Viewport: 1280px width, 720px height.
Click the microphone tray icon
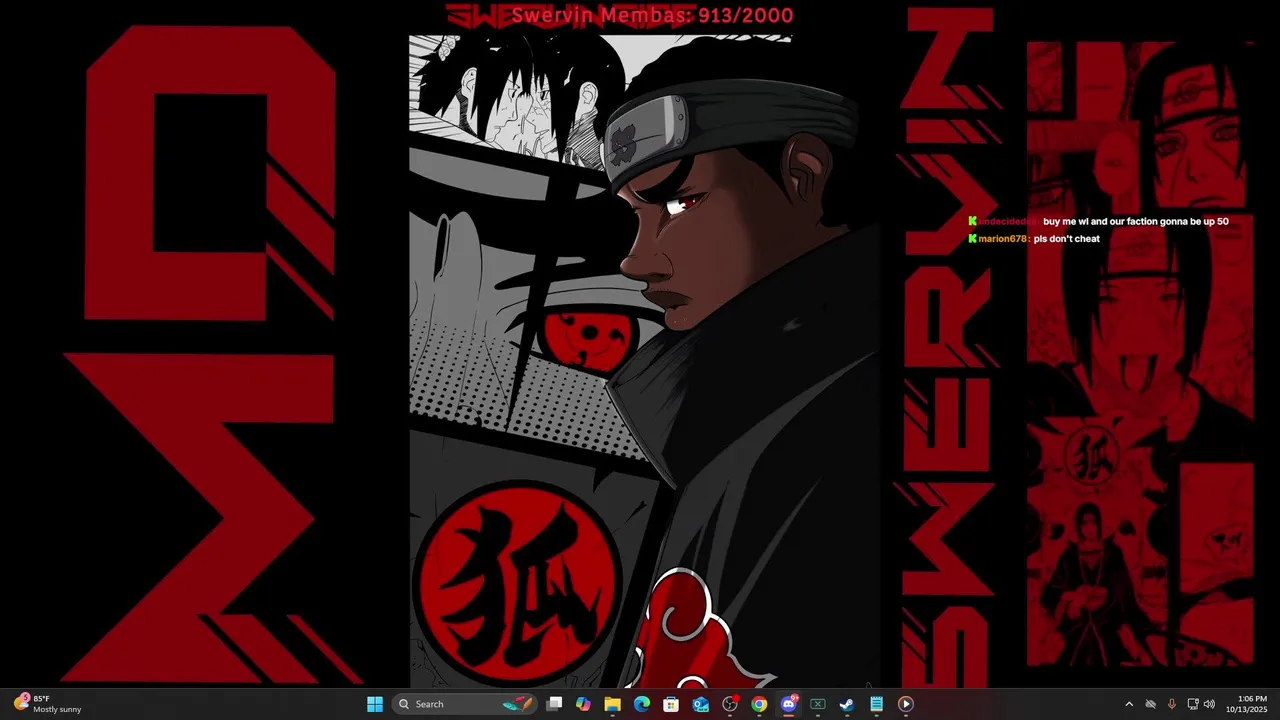1171,704
